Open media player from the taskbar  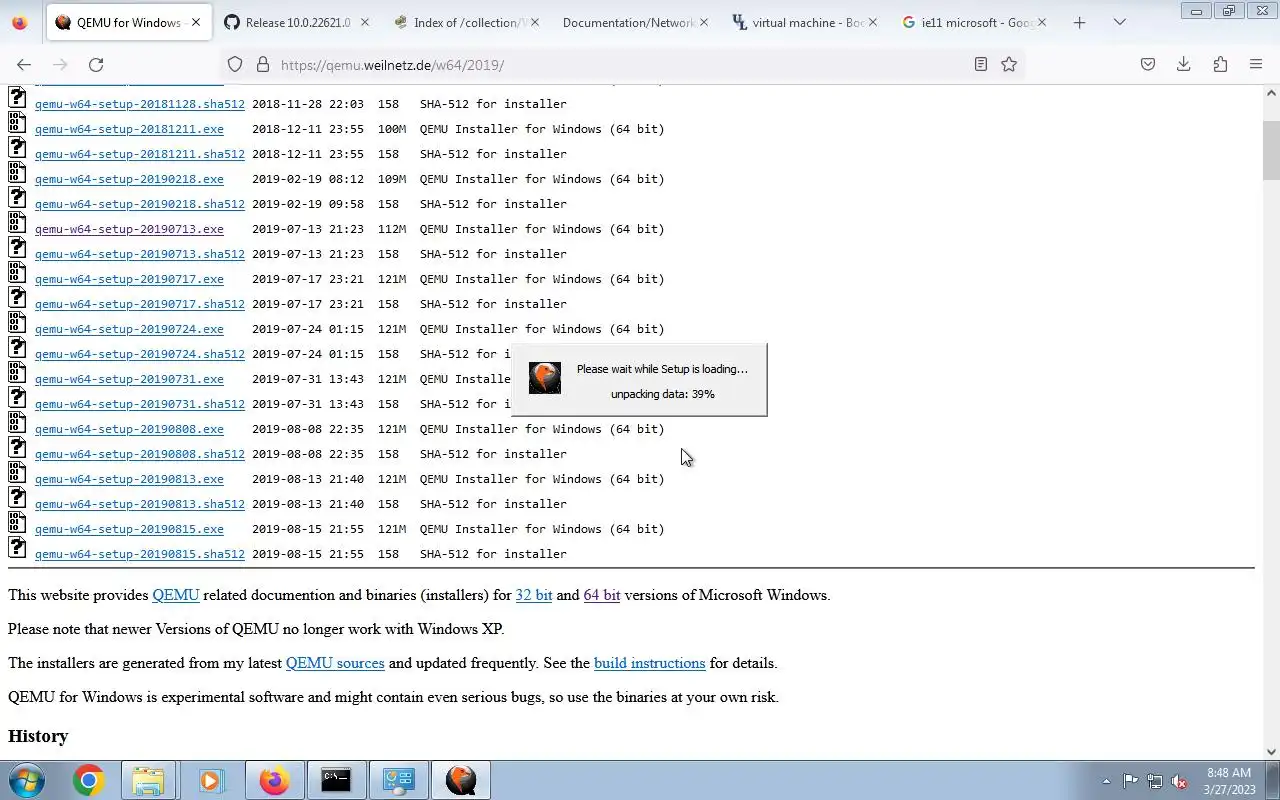pos(210,780)
